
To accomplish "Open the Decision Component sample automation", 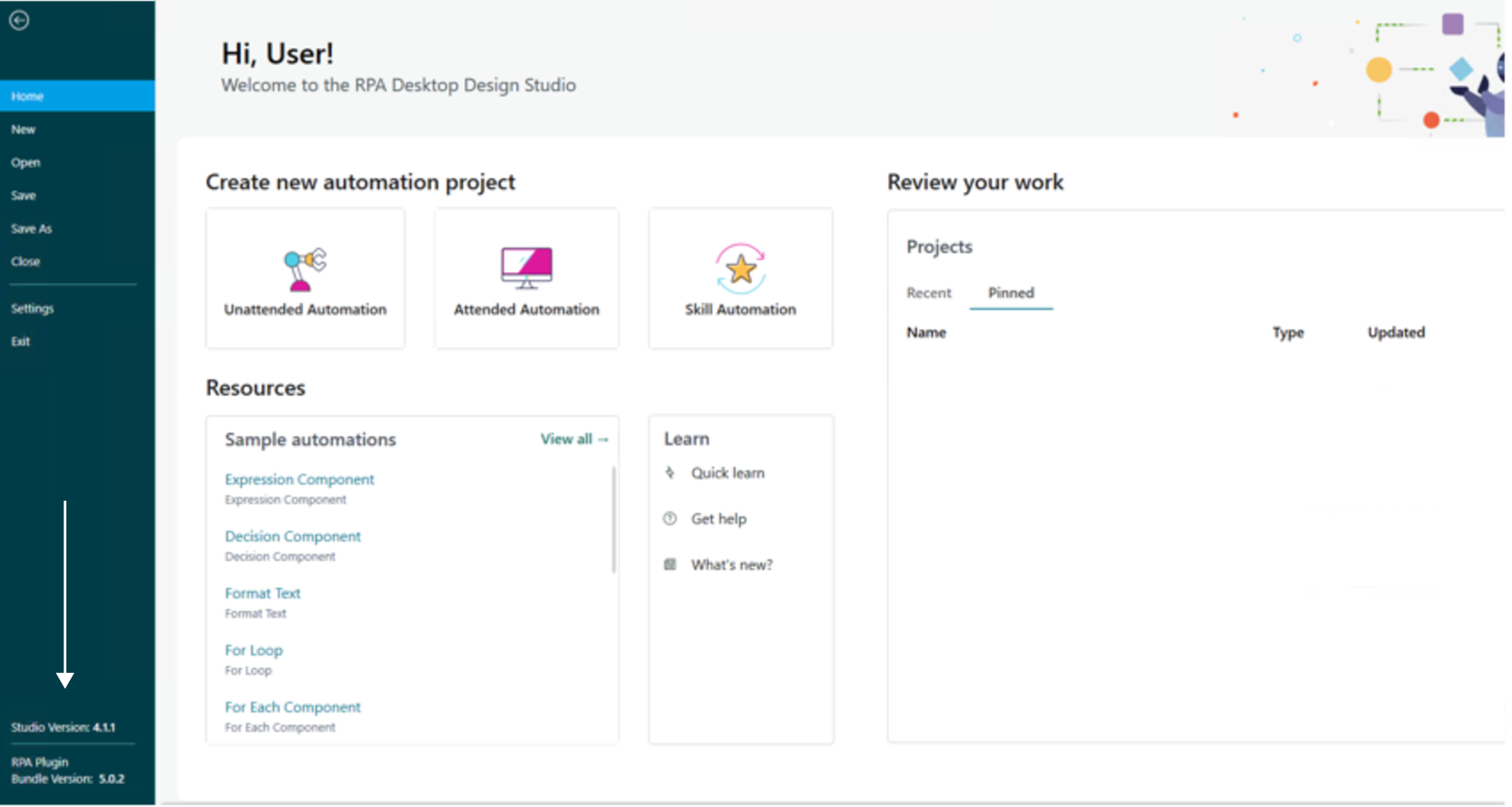I will pyautogui.click(x=292, y=536).
